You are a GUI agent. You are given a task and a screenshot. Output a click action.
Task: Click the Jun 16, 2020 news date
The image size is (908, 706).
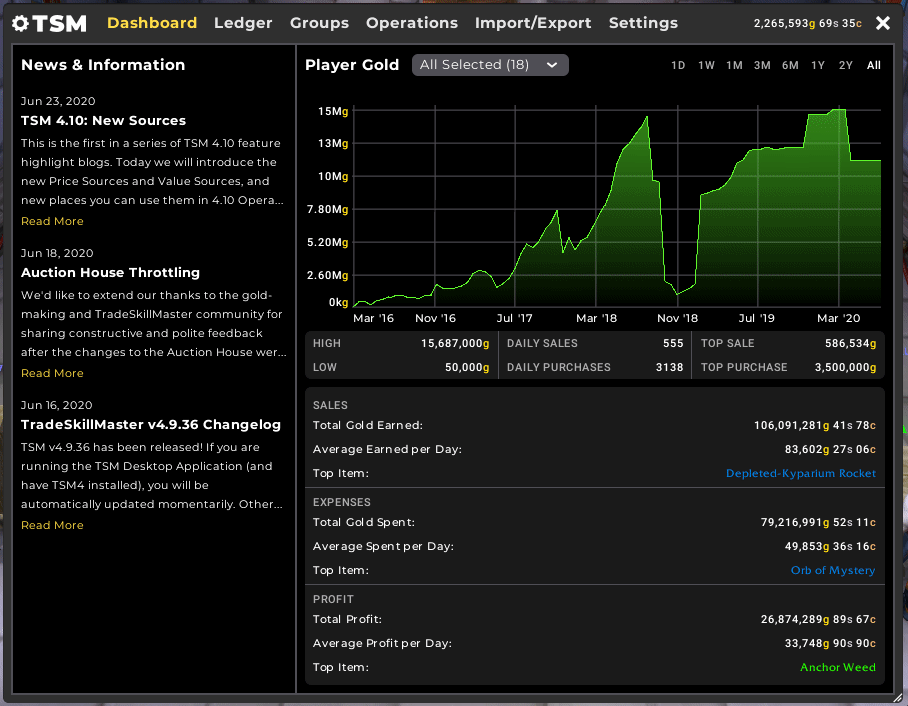57,405
